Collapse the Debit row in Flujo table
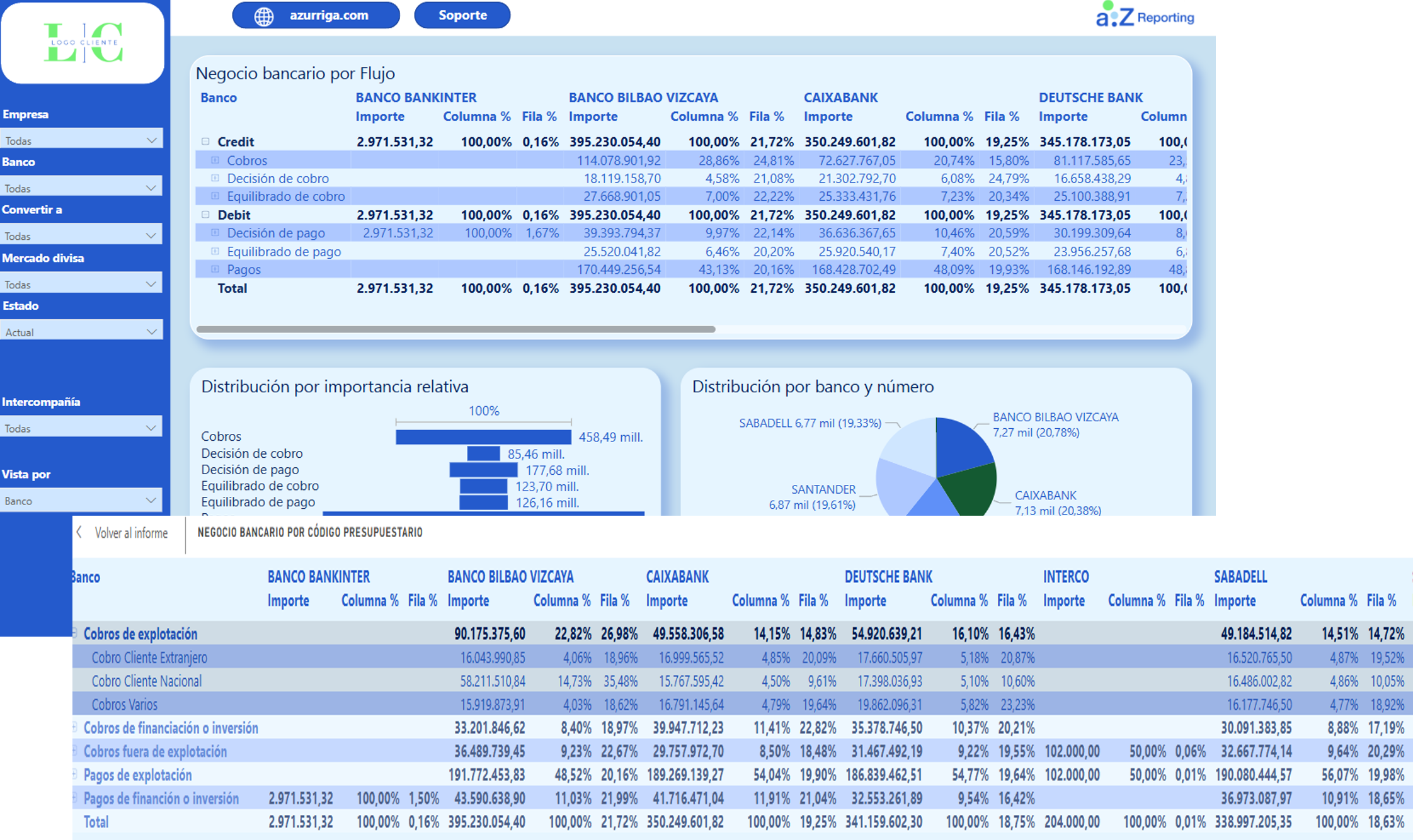This screenshot has width=1413, height=840. click(205, 215)
